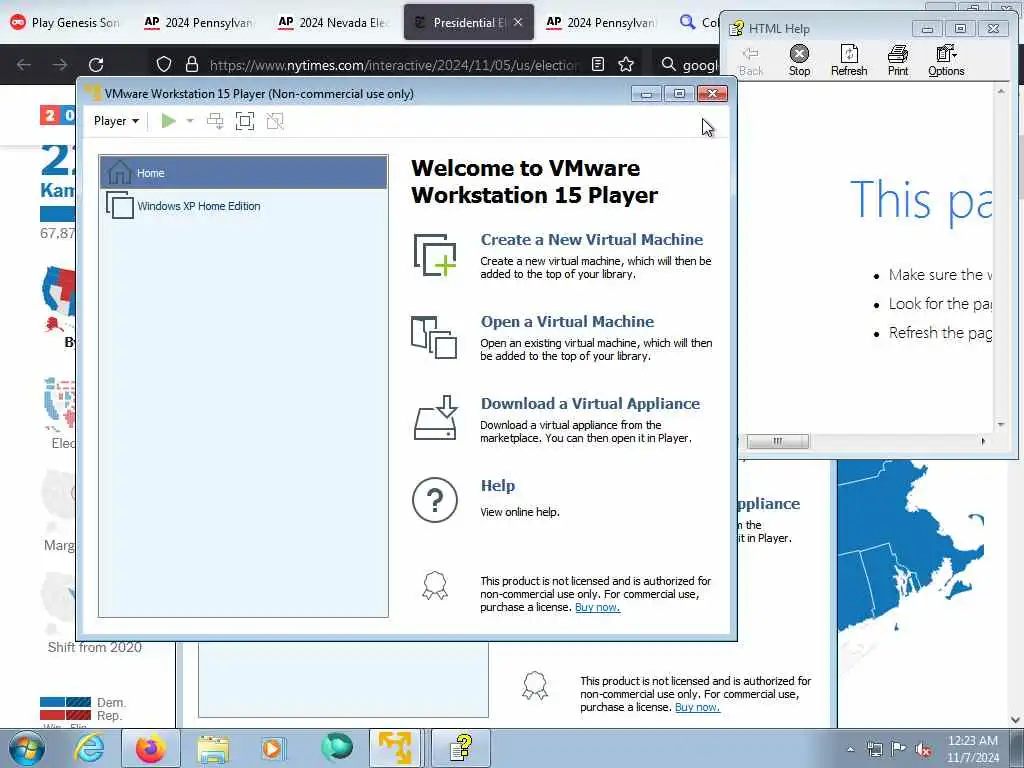Click the Open a Virtual Machine icon
Viewport: 1024px width, 768px height.
point(434,337)
